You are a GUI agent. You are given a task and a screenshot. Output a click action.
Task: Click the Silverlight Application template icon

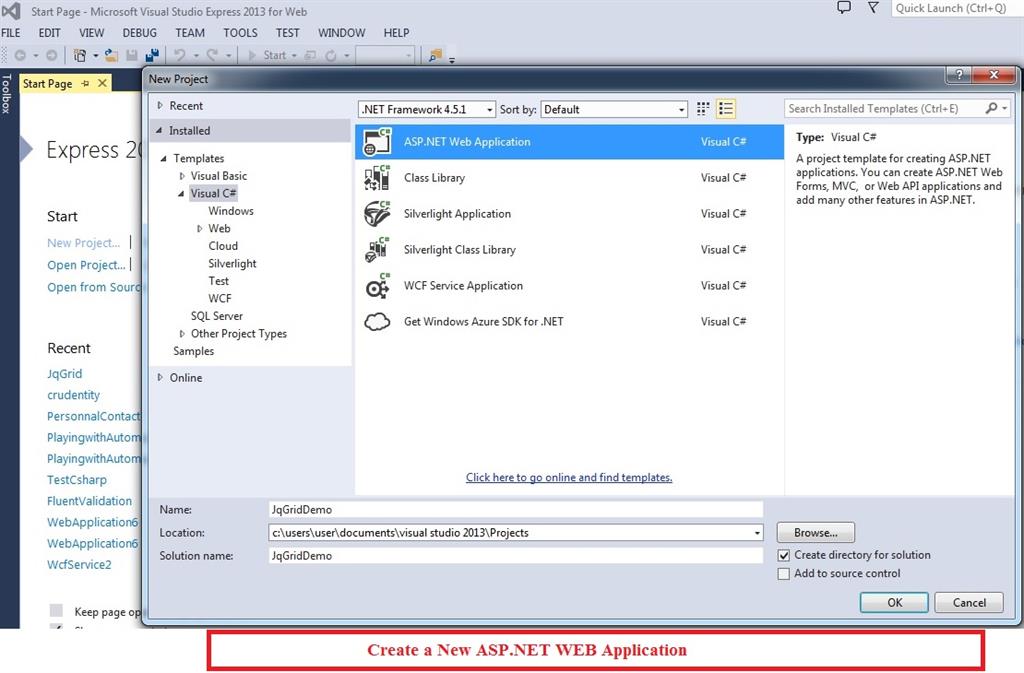click(x=377, y=213)
